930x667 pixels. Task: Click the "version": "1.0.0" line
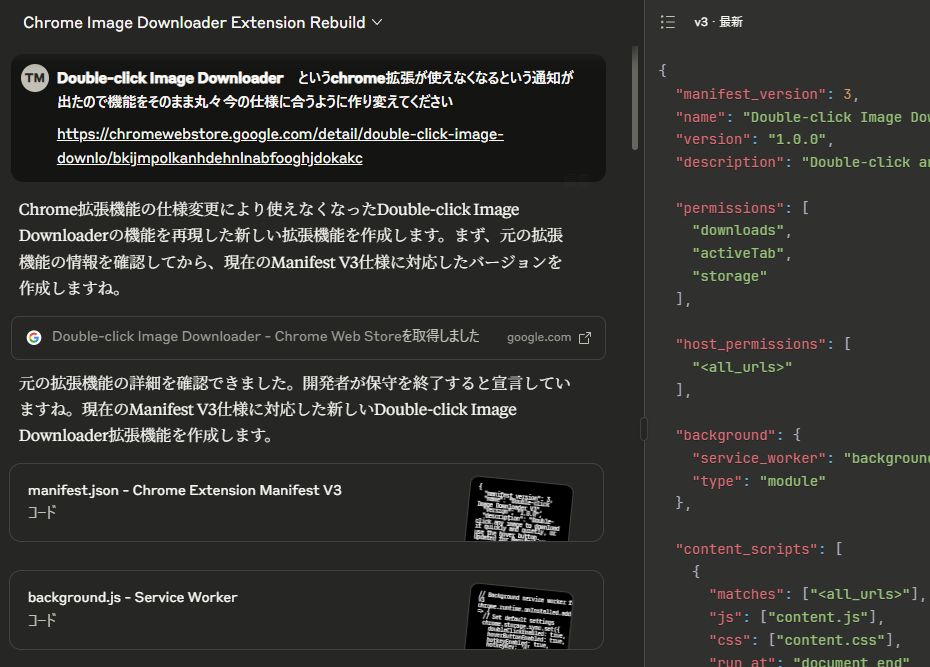755,139
